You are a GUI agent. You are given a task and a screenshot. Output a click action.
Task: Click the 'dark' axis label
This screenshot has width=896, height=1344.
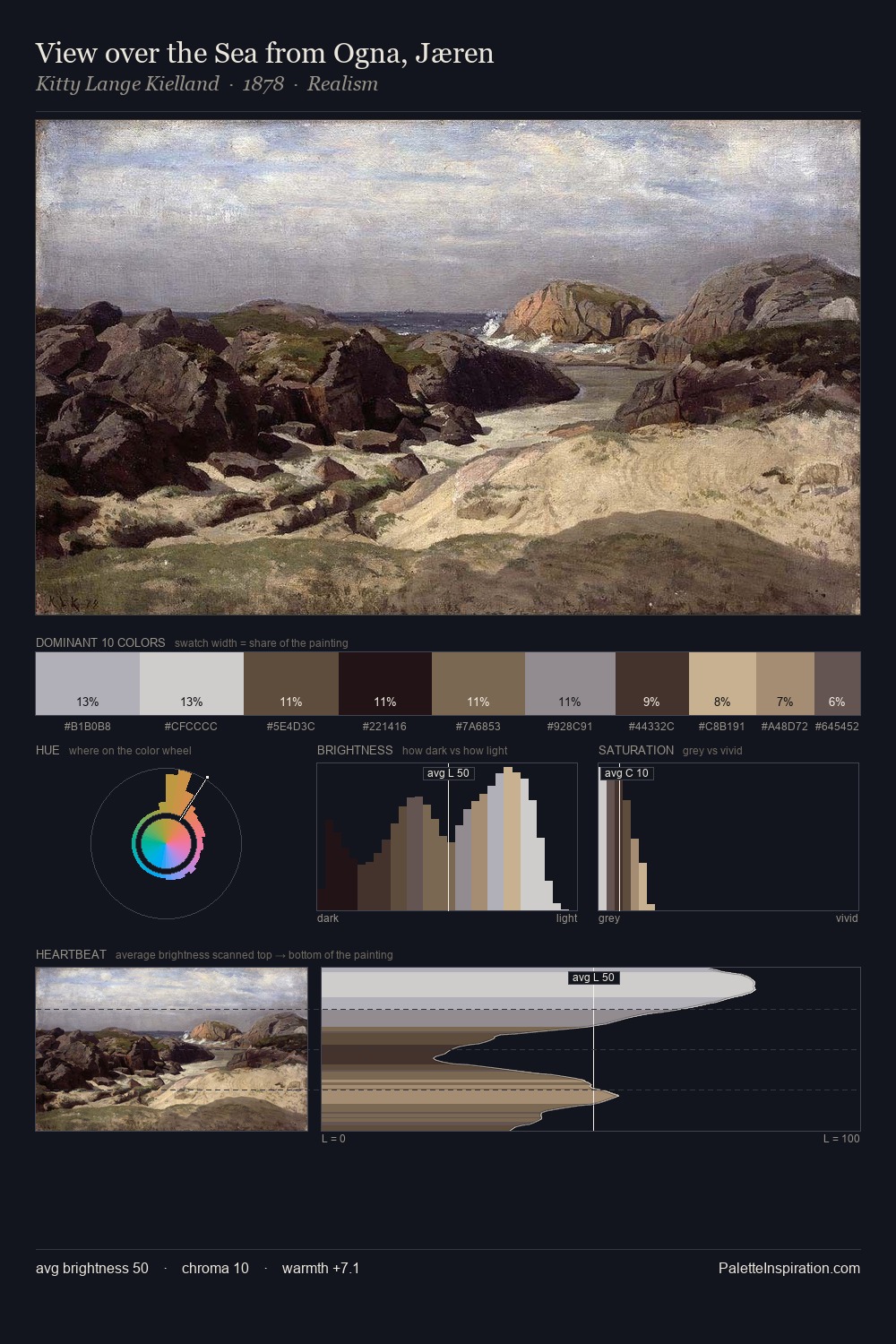pyautogui.click(x=328, y=918)
